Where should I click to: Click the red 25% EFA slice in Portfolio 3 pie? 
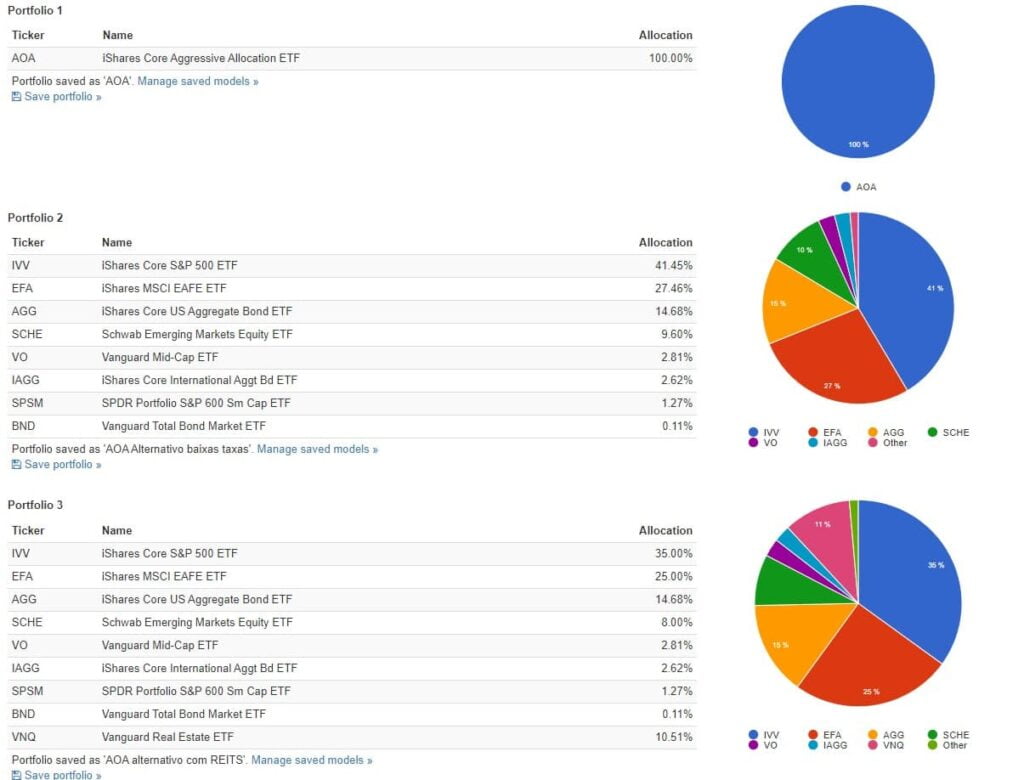pyautogui.click(x=868, y=665)
